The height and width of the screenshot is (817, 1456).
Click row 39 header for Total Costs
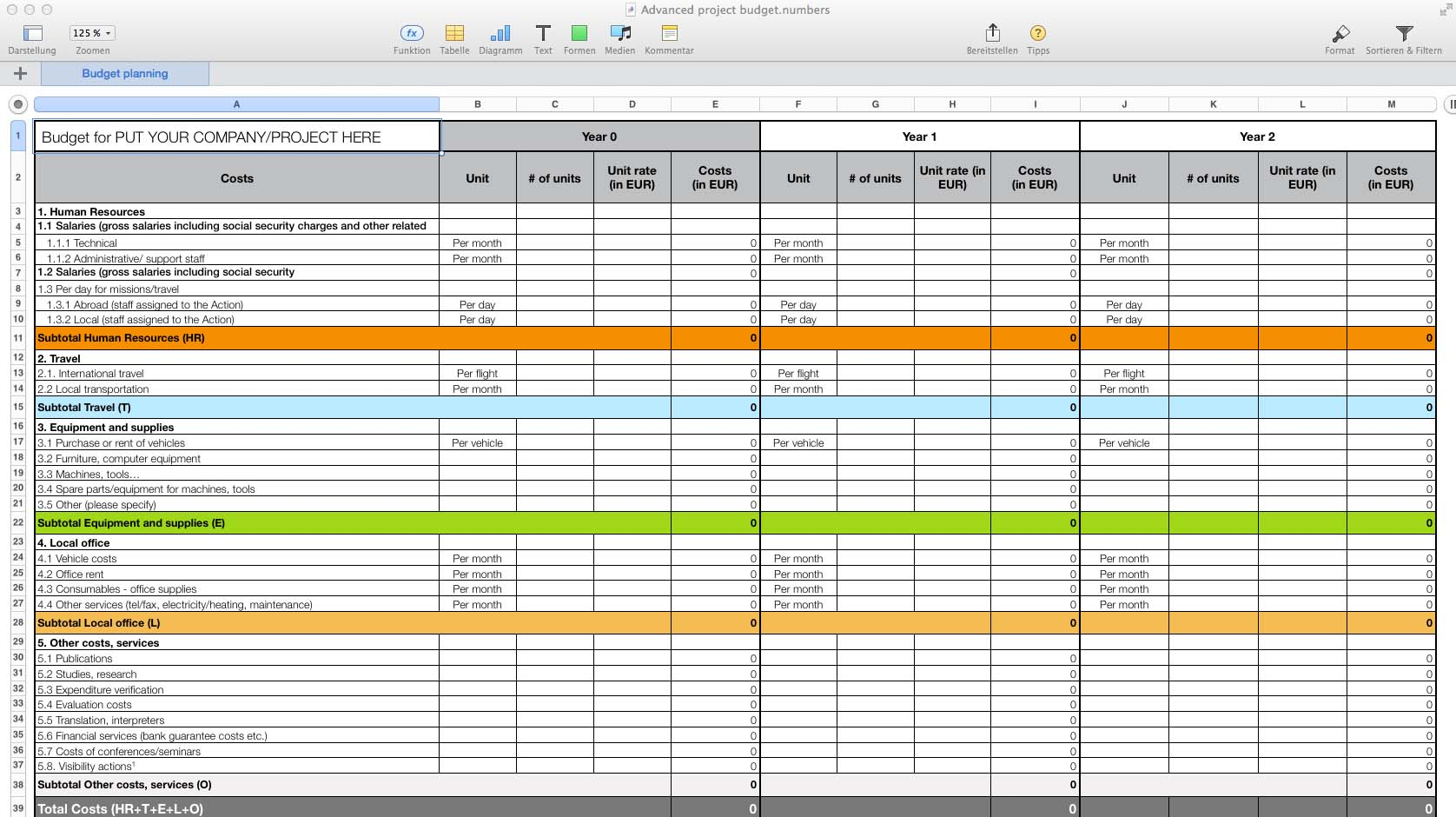click(18, 808)
